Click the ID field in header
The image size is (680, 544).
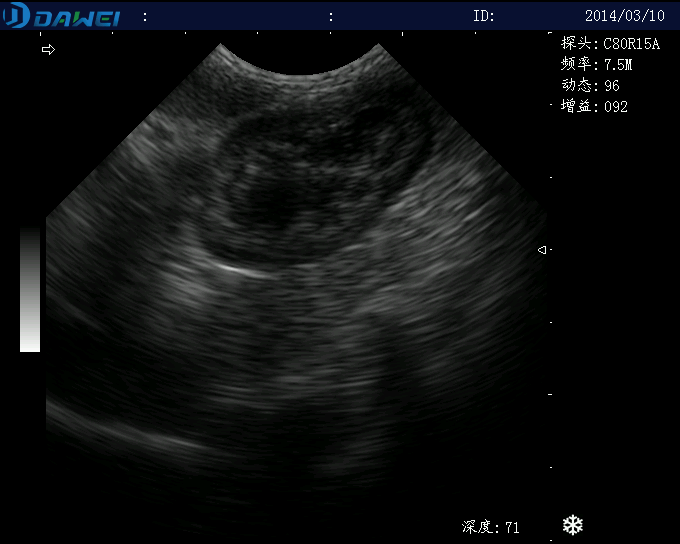tap(484, 16)
